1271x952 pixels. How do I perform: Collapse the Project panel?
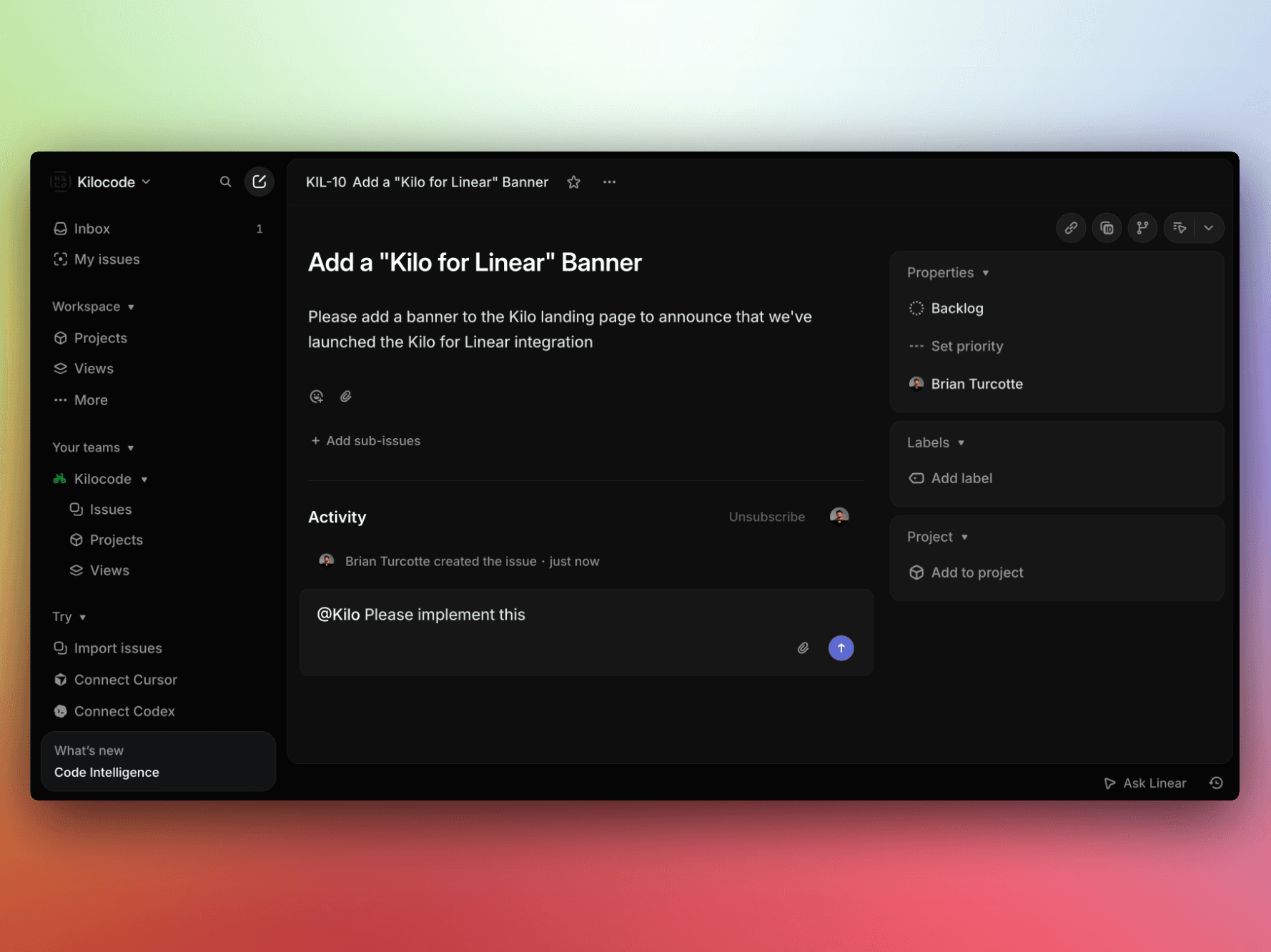coord(938,537)
